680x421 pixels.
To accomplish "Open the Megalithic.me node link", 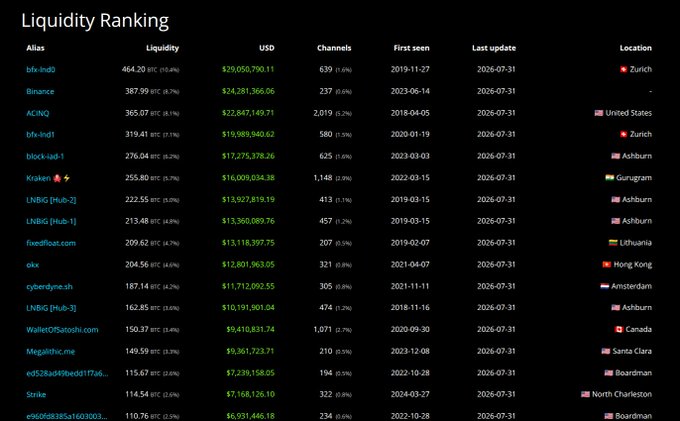I will coord(50,351).
